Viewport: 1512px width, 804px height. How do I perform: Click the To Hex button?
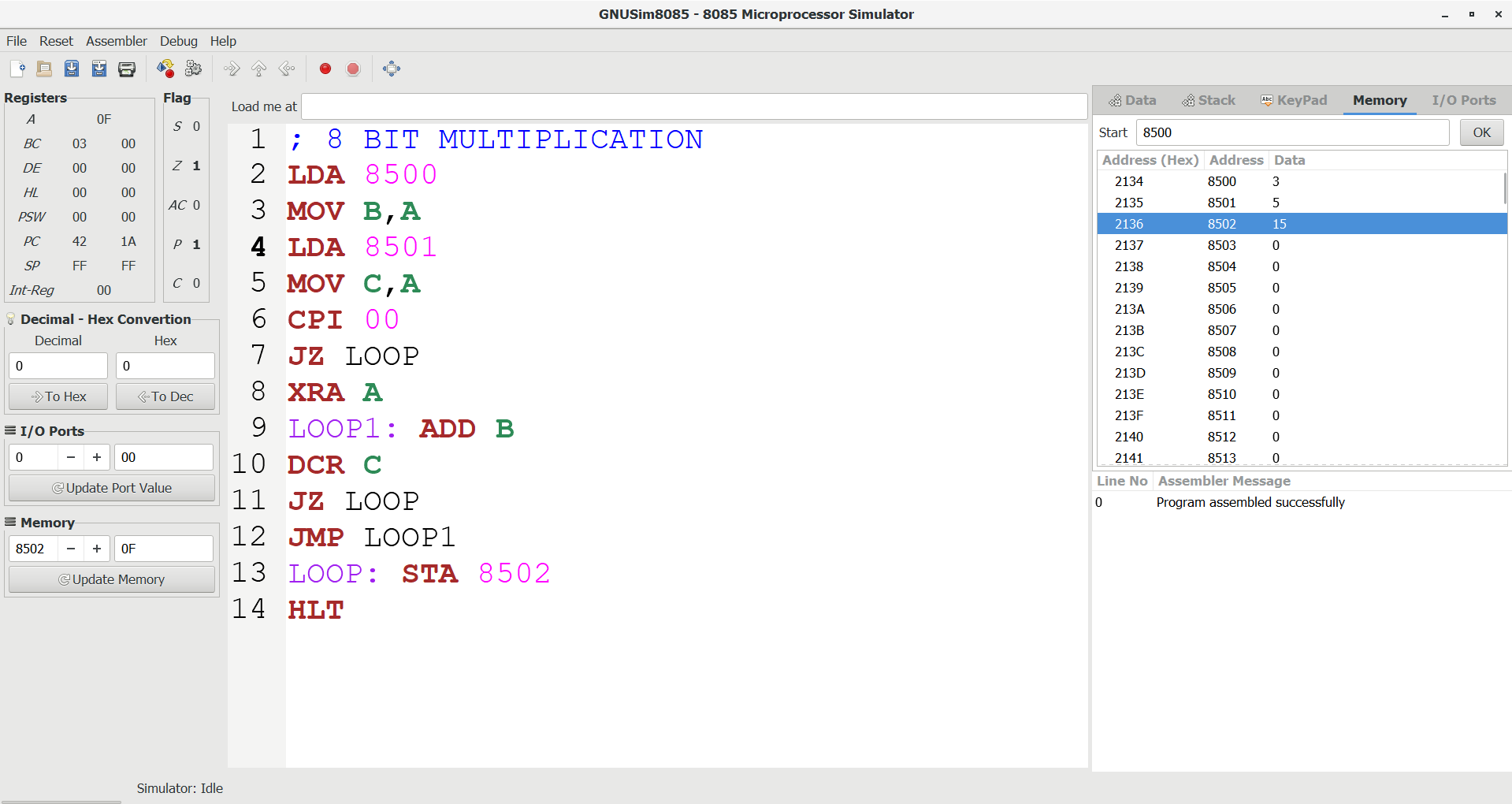58,396
